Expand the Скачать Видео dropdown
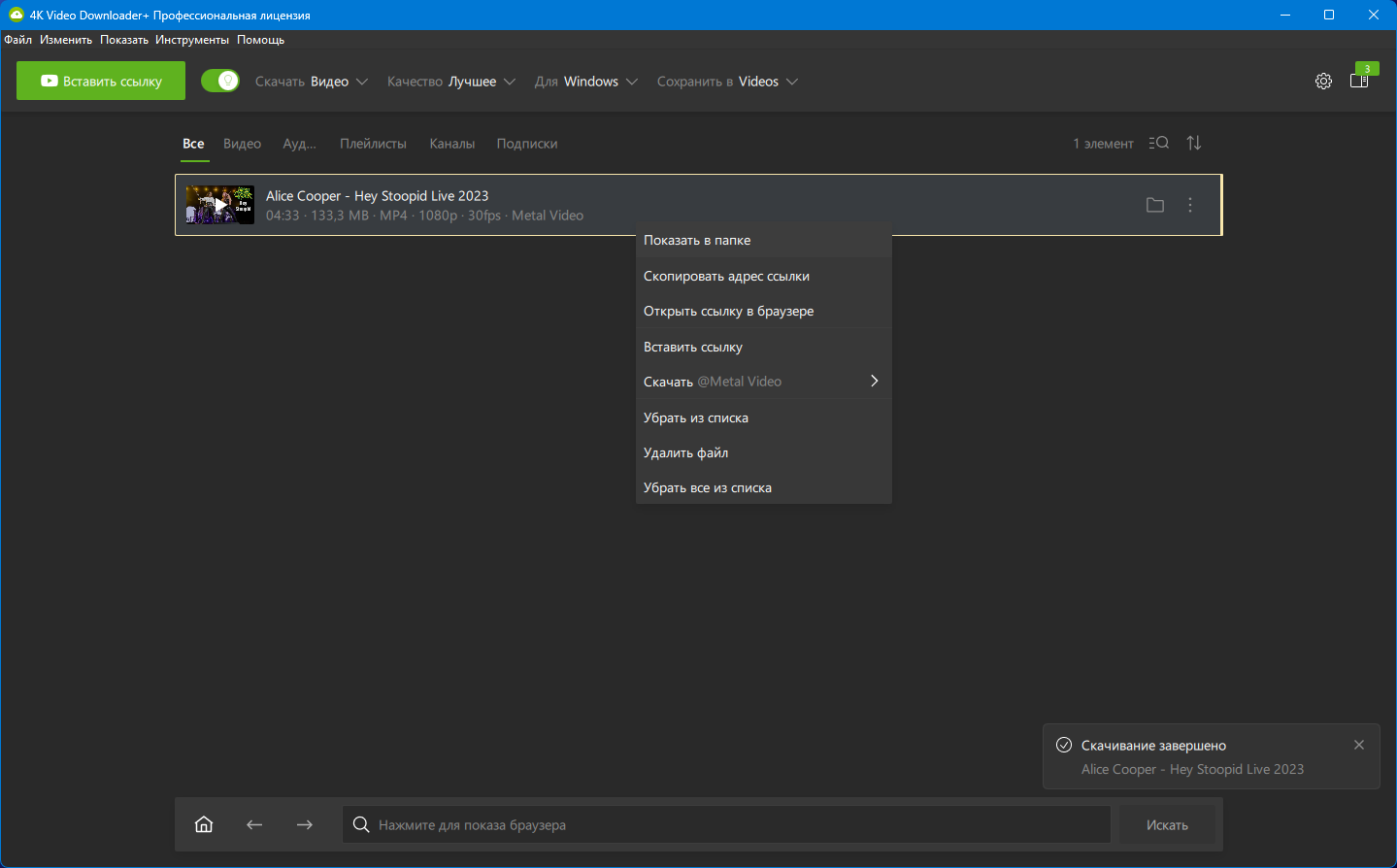Viewport: 1397px width, 868px height. 312,82
